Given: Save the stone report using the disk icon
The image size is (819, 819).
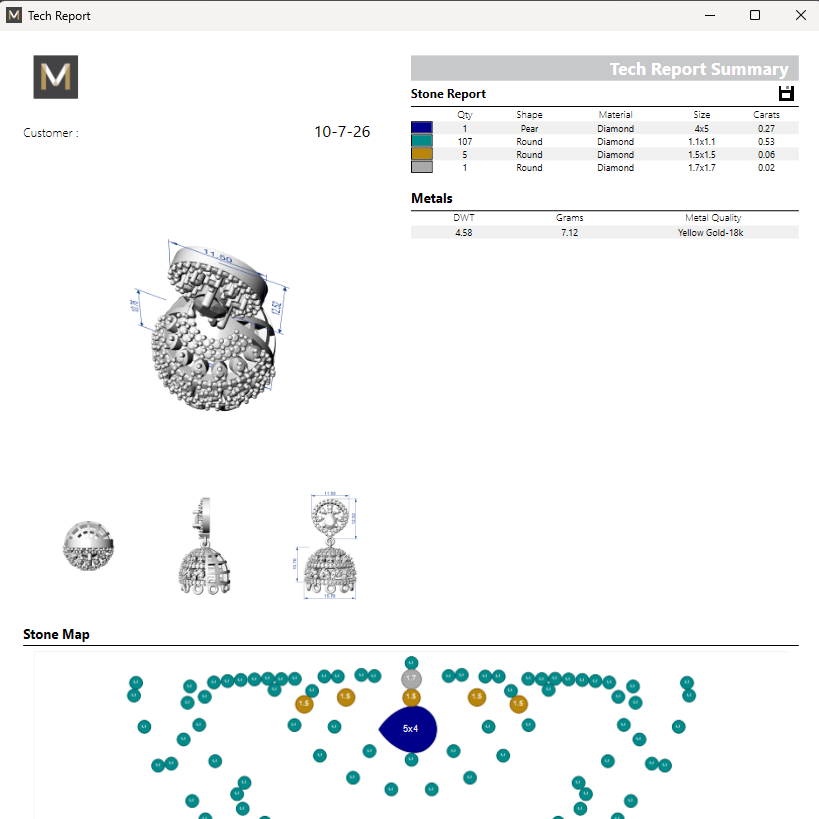Looking at the screenshot, I should click(786, 93).
